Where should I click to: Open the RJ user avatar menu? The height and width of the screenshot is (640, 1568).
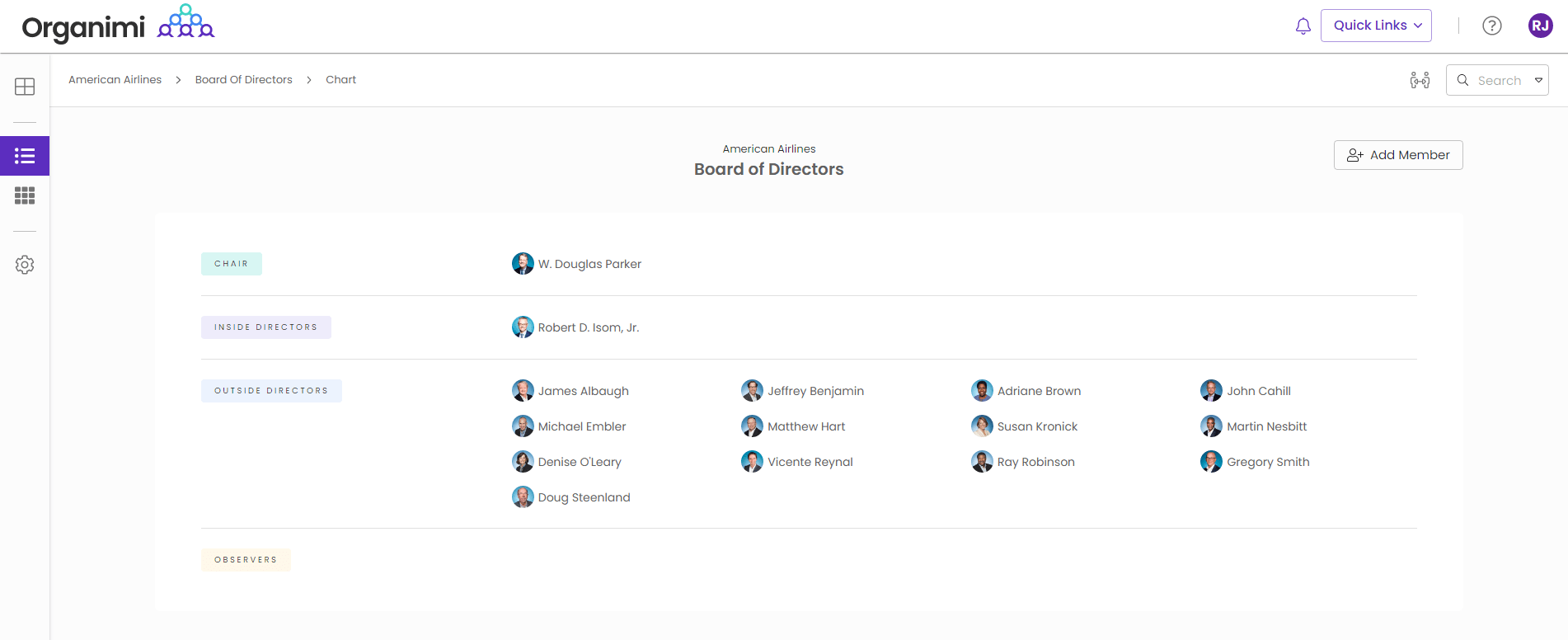tap(1540, 26)
